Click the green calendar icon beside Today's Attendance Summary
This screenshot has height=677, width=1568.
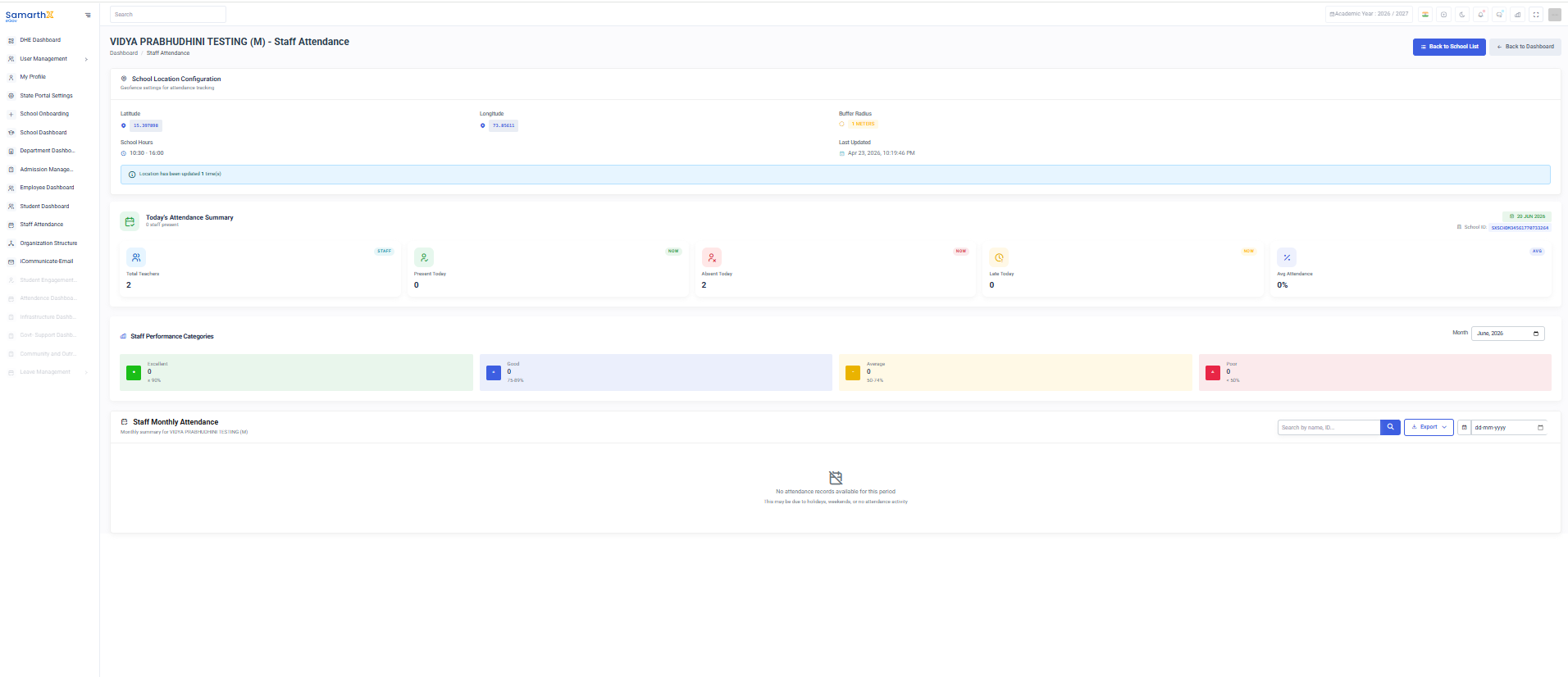pos(130,221)
